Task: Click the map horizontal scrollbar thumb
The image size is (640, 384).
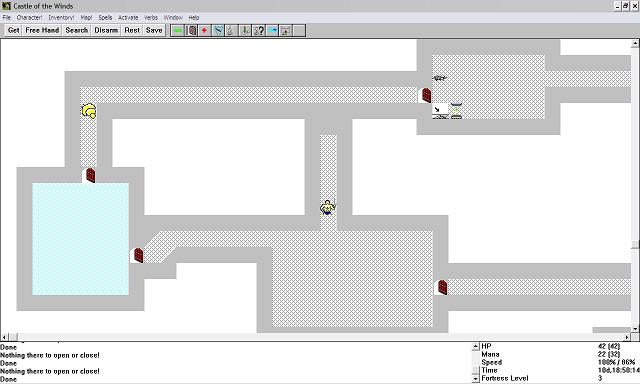Action: point(13,337)
